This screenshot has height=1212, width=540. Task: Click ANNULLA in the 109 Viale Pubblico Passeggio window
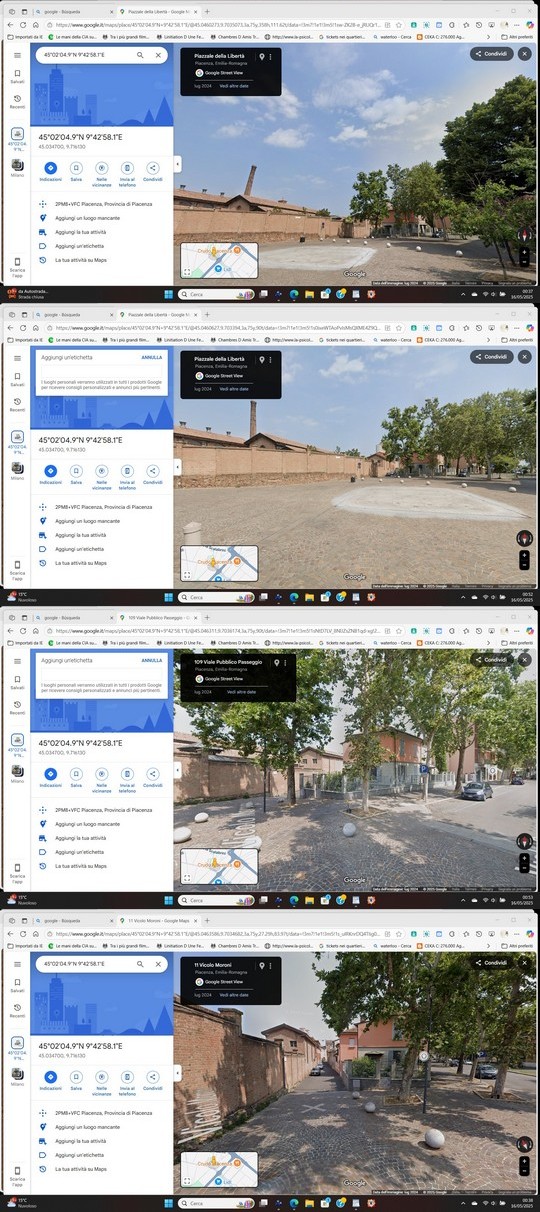click(x=151, y=661)
